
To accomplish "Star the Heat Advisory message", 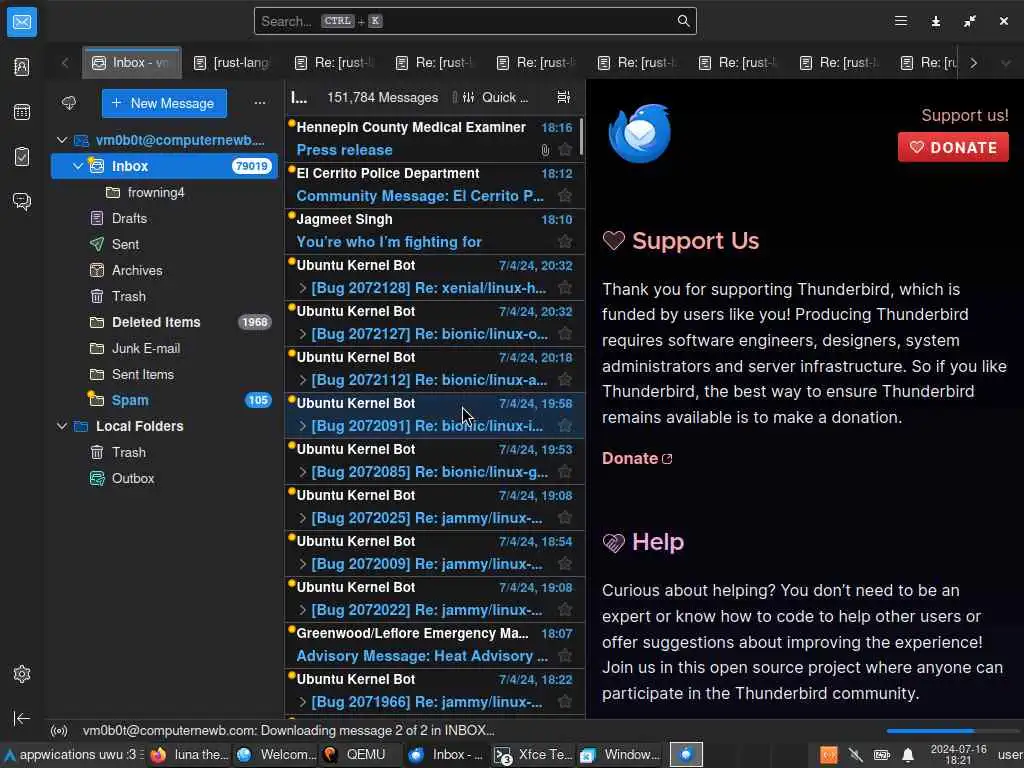I will coord(565,656).
